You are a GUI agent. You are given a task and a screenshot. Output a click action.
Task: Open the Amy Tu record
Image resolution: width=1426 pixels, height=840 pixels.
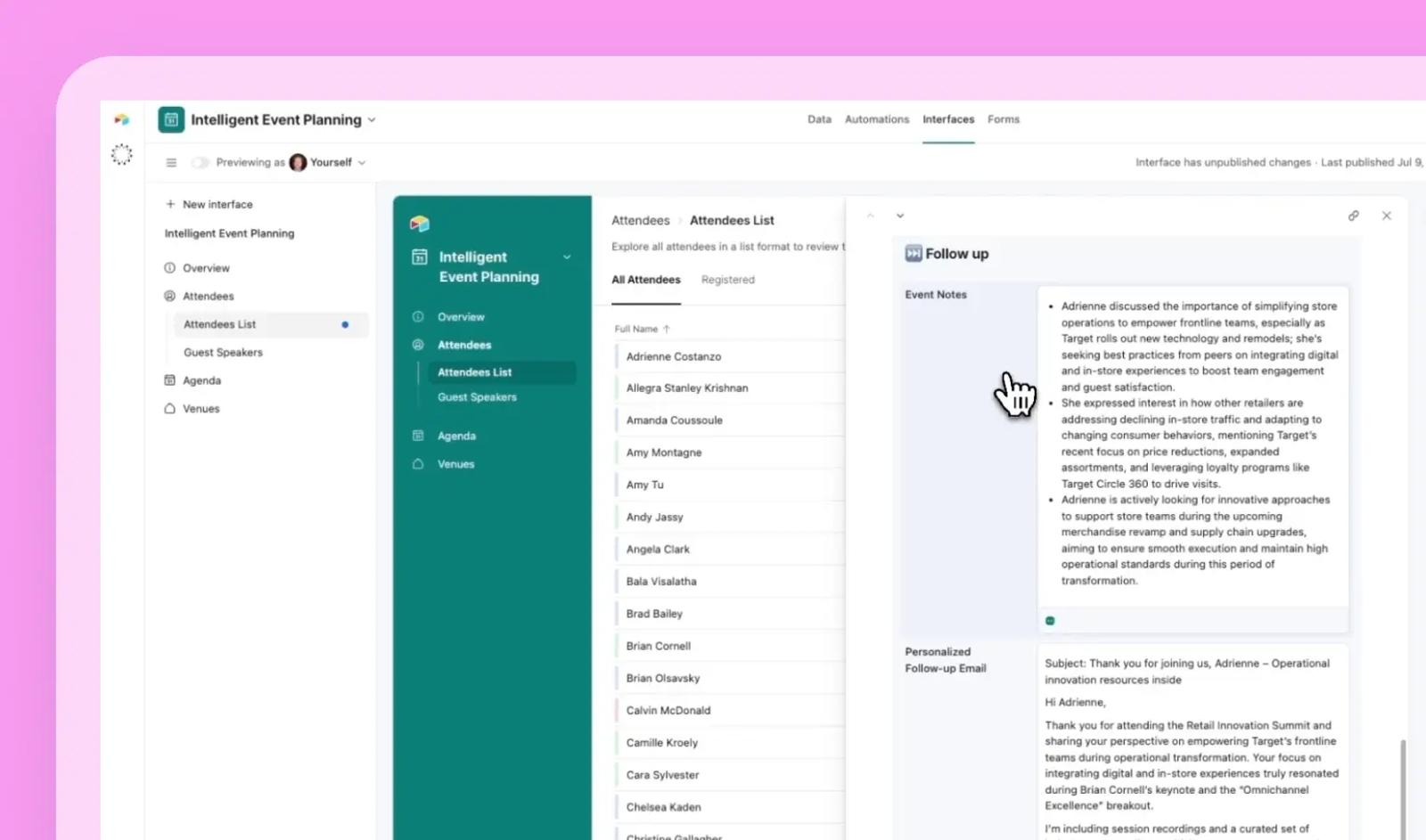pos(730,485)
